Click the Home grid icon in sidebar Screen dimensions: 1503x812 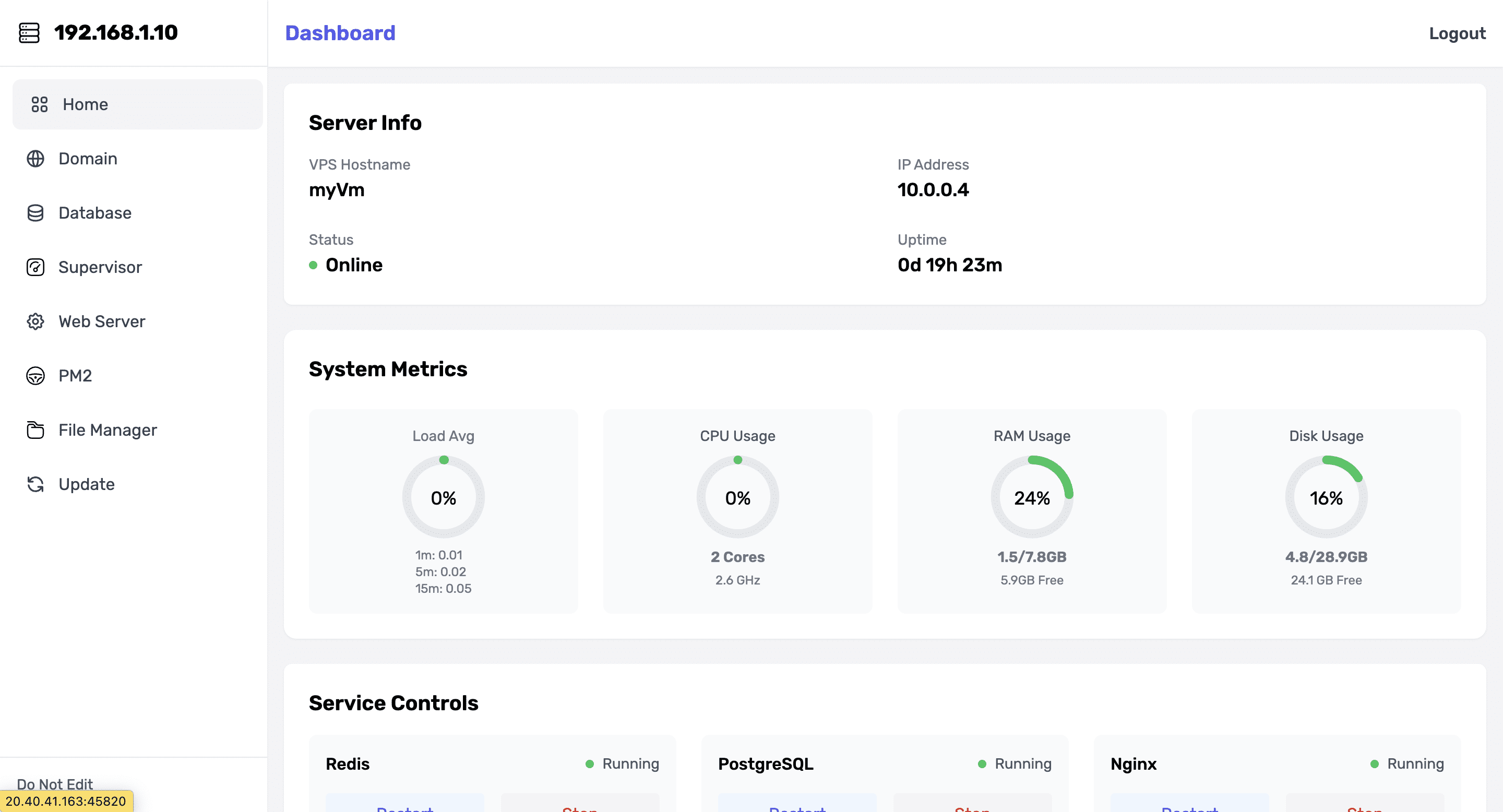pos(39,104)
